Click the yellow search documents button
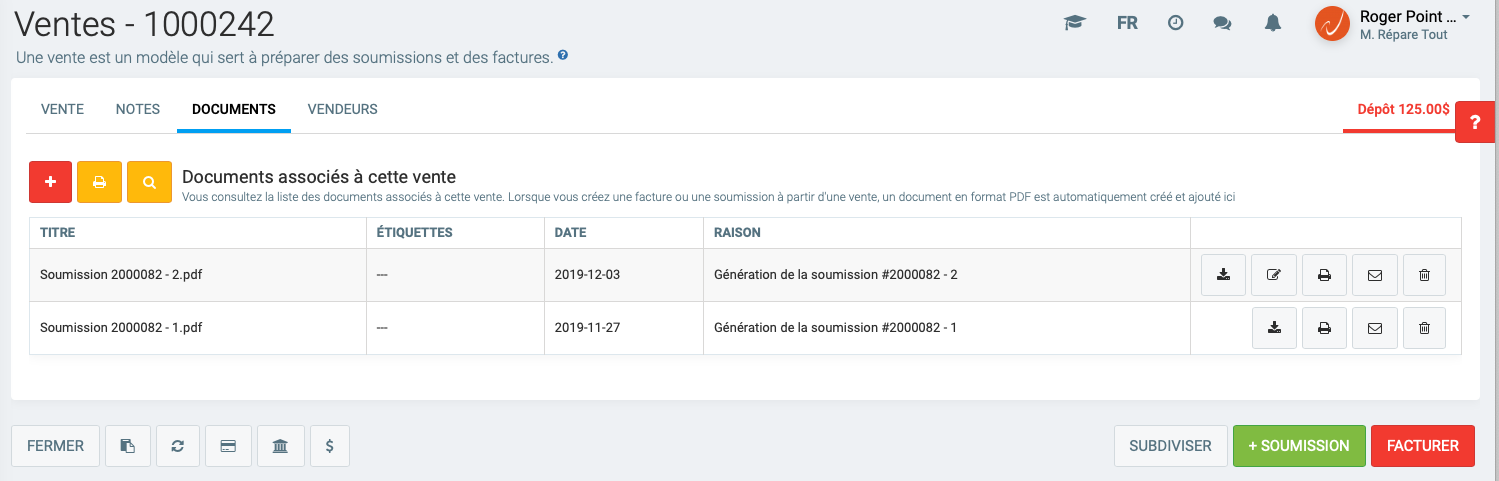The width and height of the screenshot is (1499, 481). pyautogui.click(x=149, y=182)
